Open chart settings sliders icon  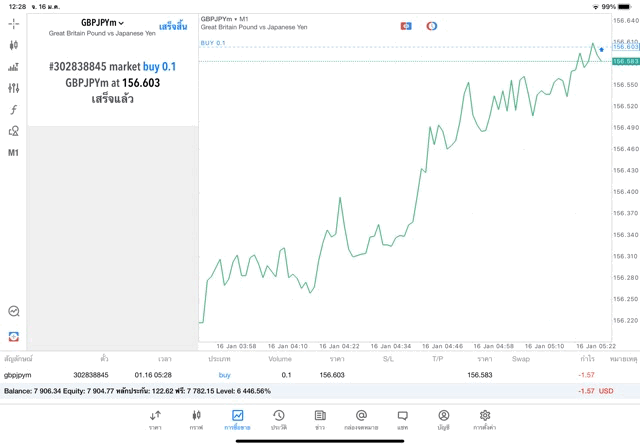[14, 88]
